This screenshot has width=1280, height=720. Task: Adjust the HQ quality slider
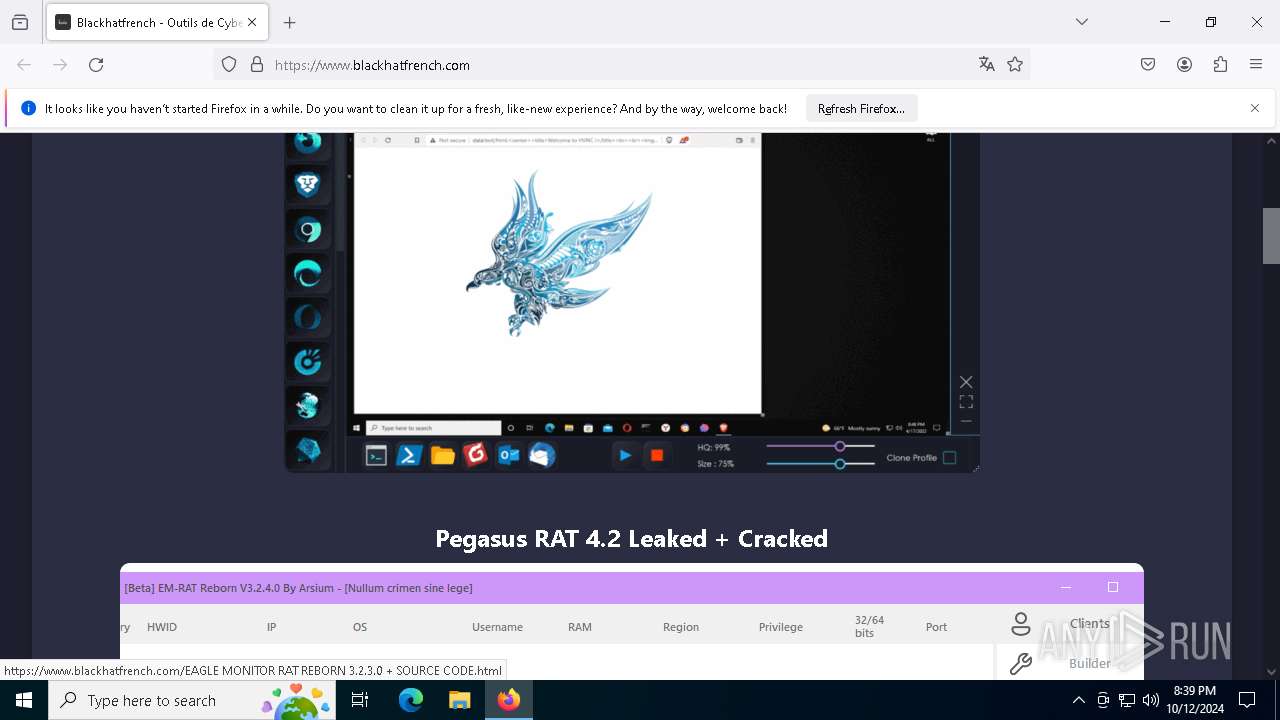[x=820, y=447]
